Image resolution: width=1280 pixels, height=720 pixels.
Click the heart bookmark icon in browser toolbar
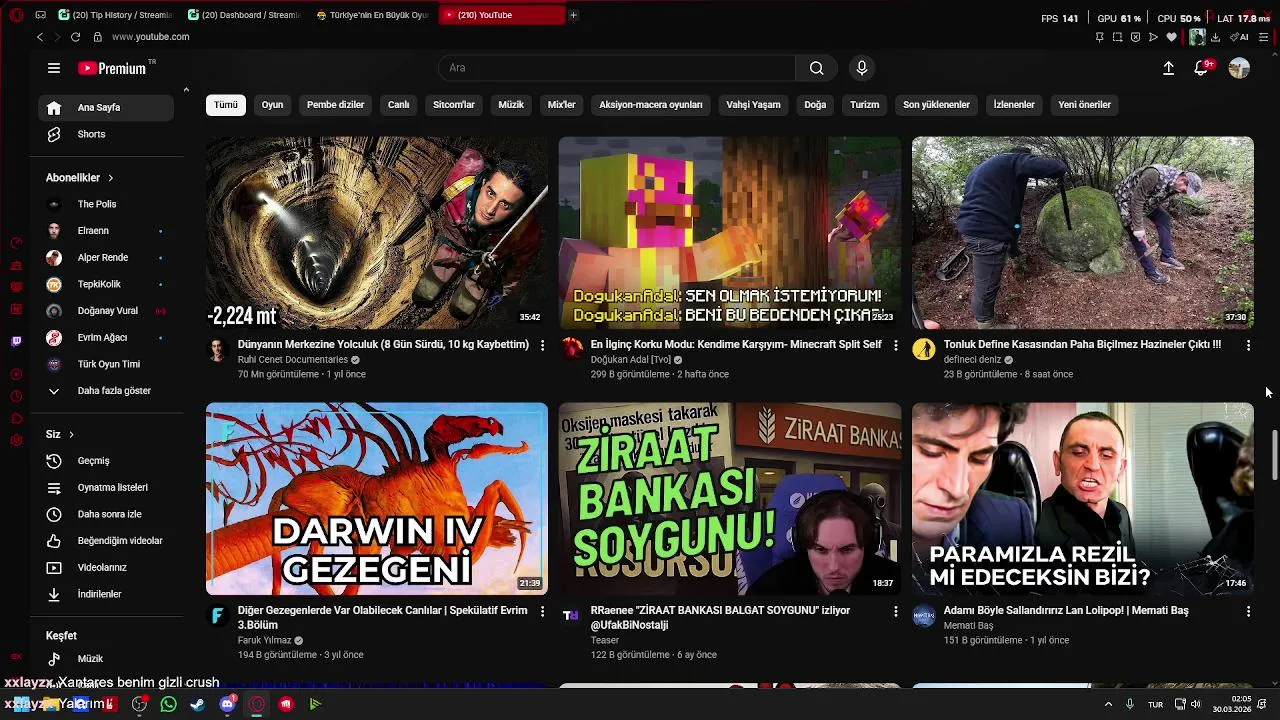click(1171, 37)
